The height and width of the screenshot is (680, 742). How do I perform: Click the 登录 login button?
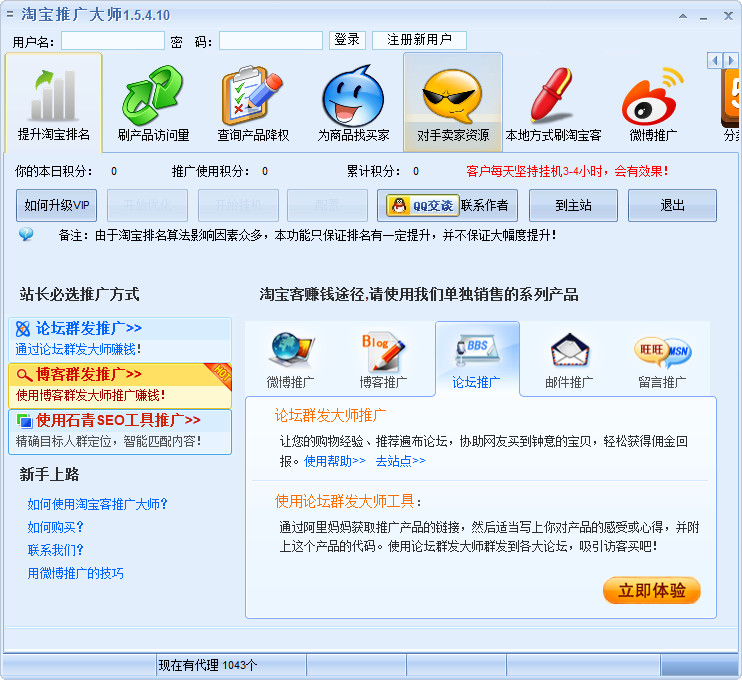[x=347, y=40]
